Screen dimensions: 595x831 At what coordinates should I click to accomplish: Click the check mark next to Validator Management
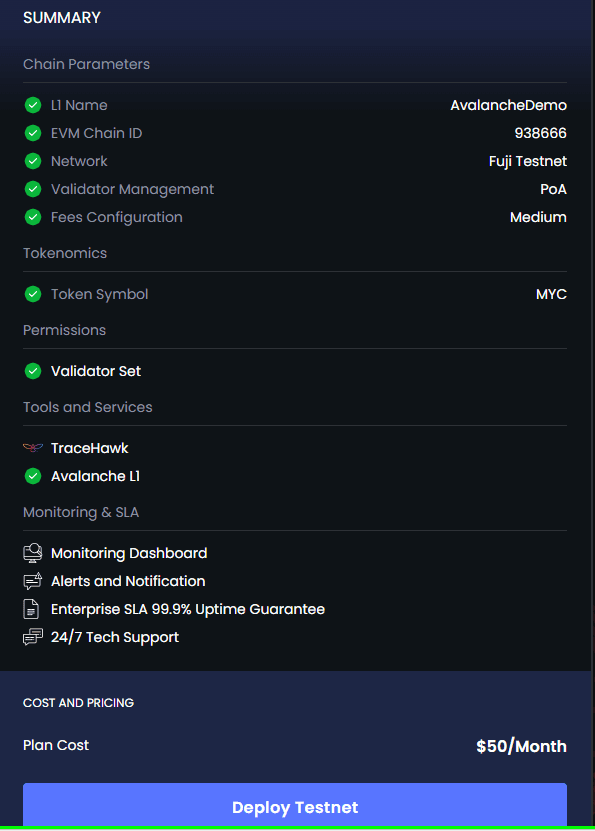point(33,189)
